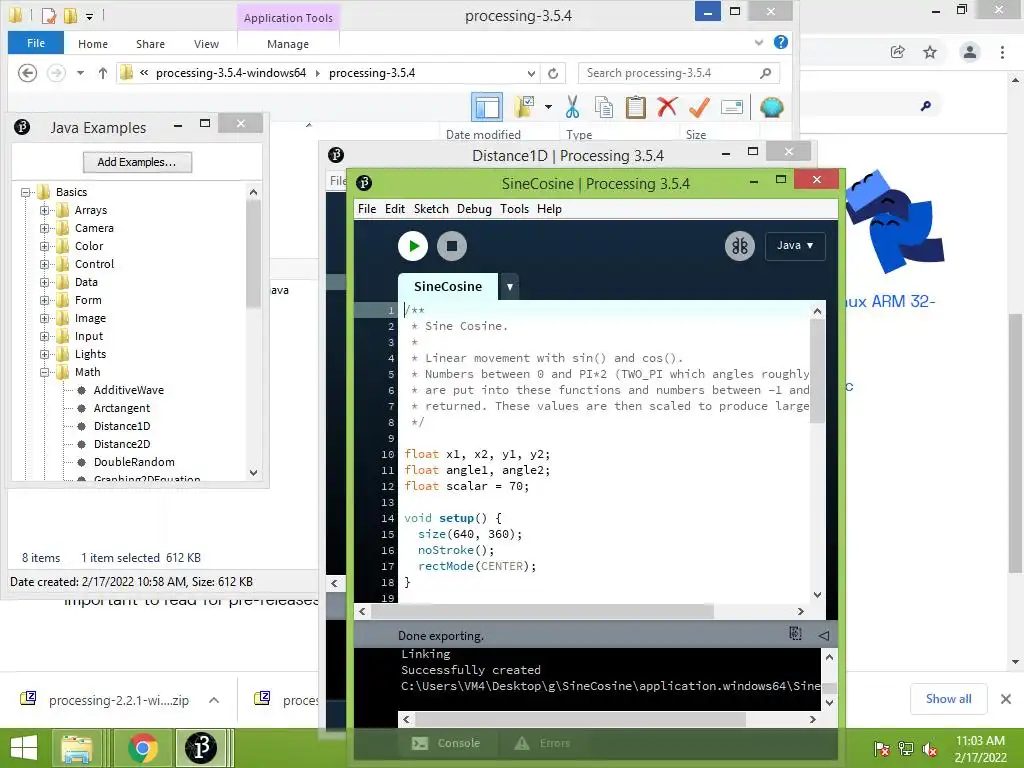Switch to the Errors tab
Screen dimensions: 1024x768
(x=543, y=743)
